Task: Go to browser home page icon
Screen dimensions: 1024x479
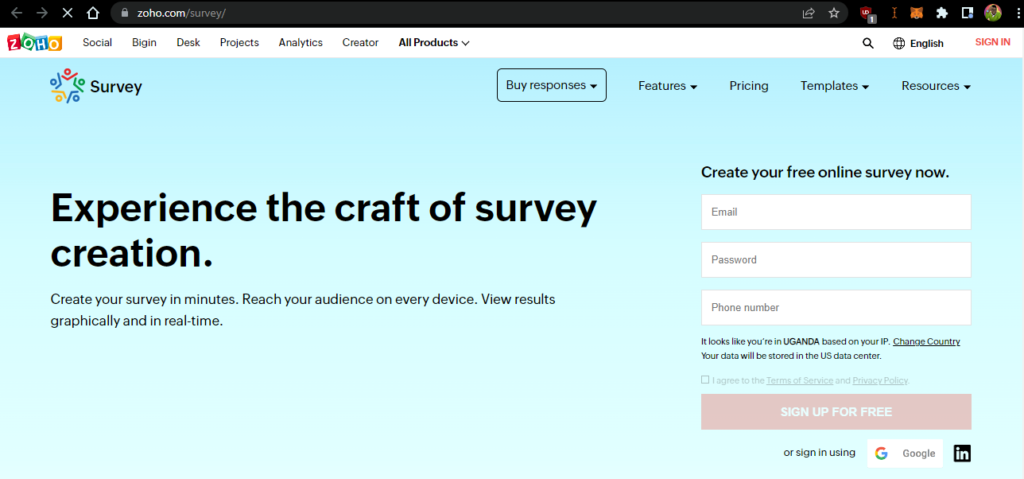Action: coord(93,12)
